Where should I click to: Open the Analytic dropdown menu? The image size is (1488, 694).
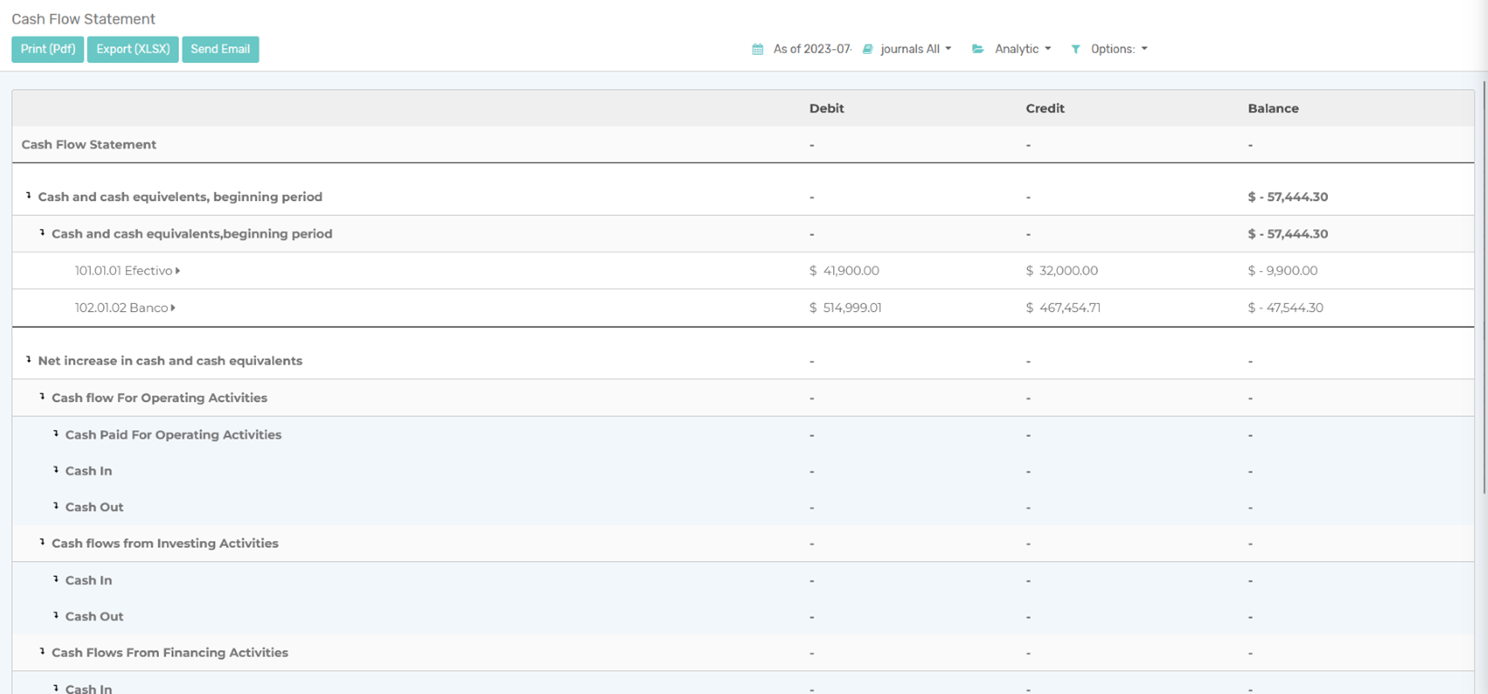[1022, 49]
